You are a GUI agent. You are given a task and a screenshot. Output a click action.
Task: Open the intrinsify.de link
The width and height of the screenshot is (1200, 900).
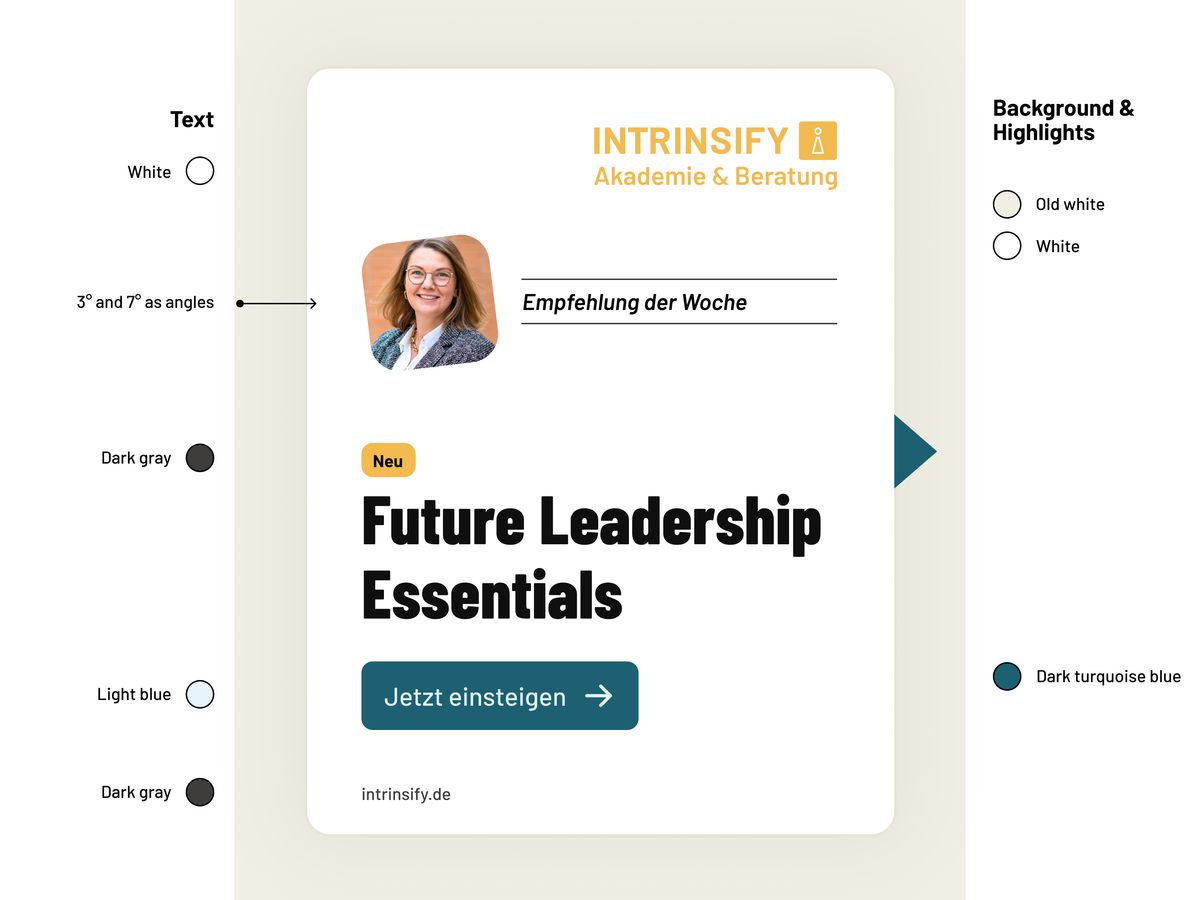406,794
